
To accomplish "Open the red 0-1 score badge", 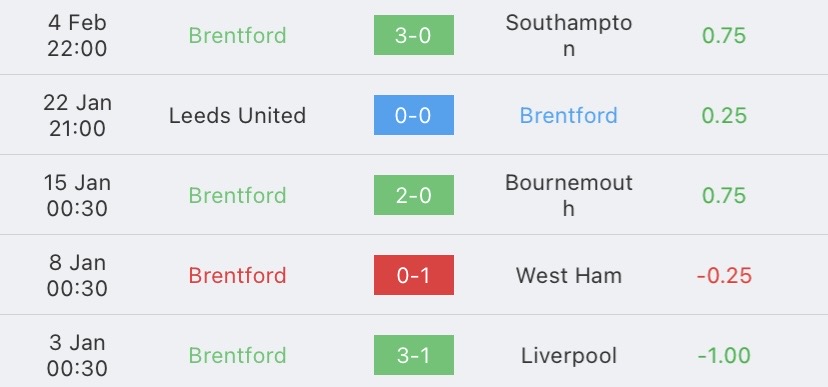I will [413, 275].
